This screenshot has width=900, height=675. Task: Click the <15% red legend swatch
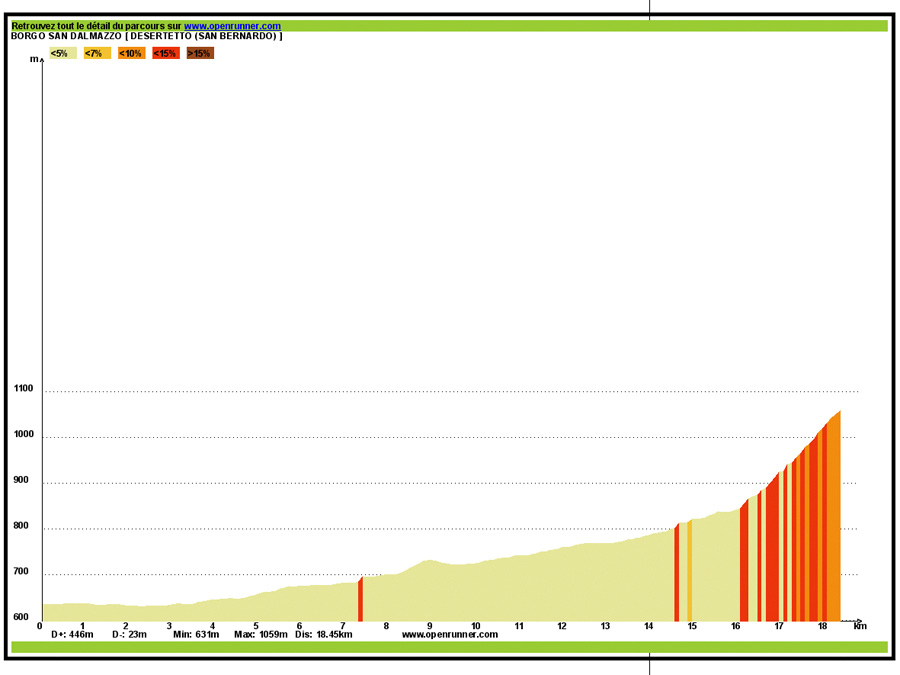tap(166, 53)
